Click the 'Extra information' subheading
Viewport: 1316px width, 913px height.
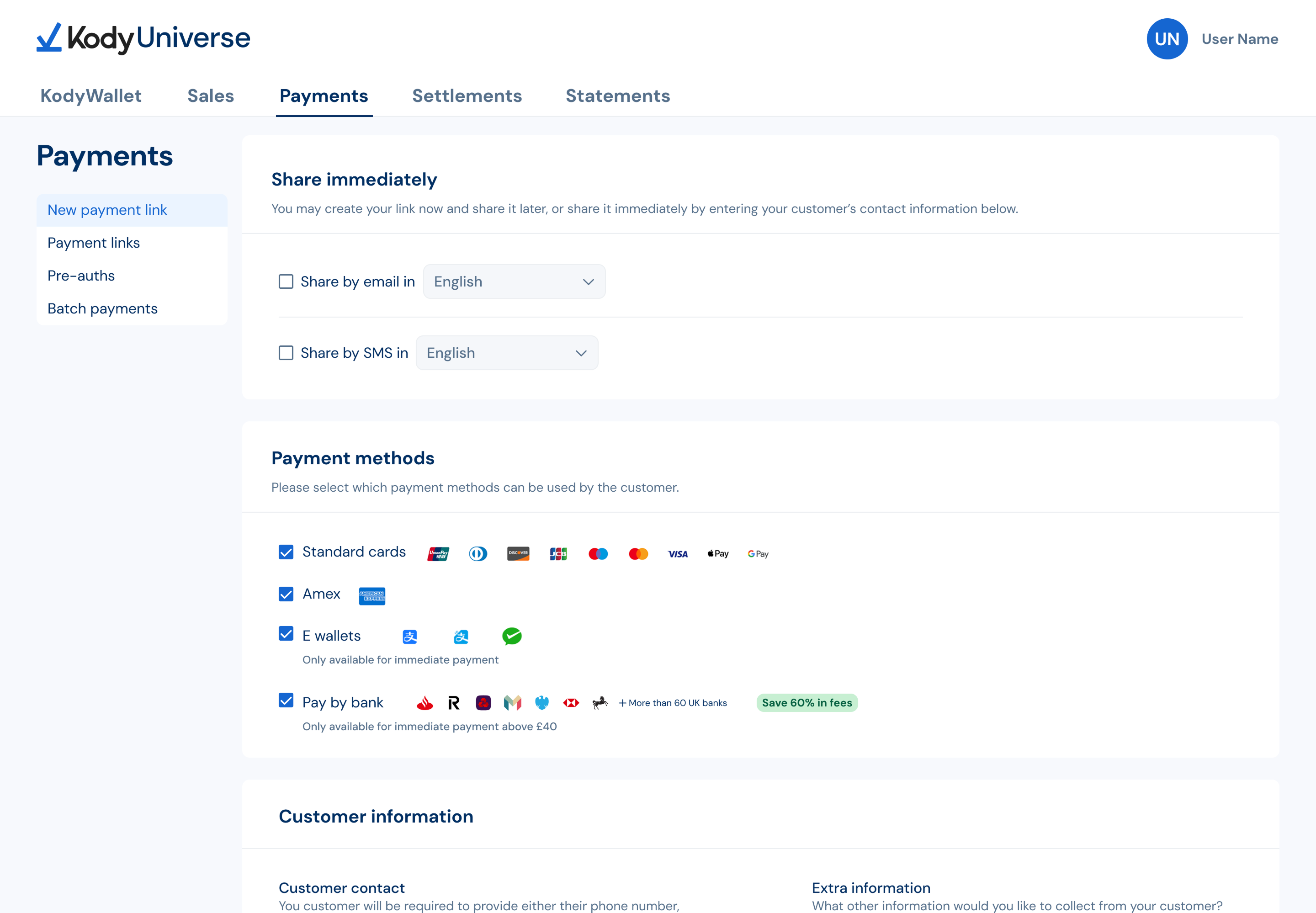coord(871,888)
